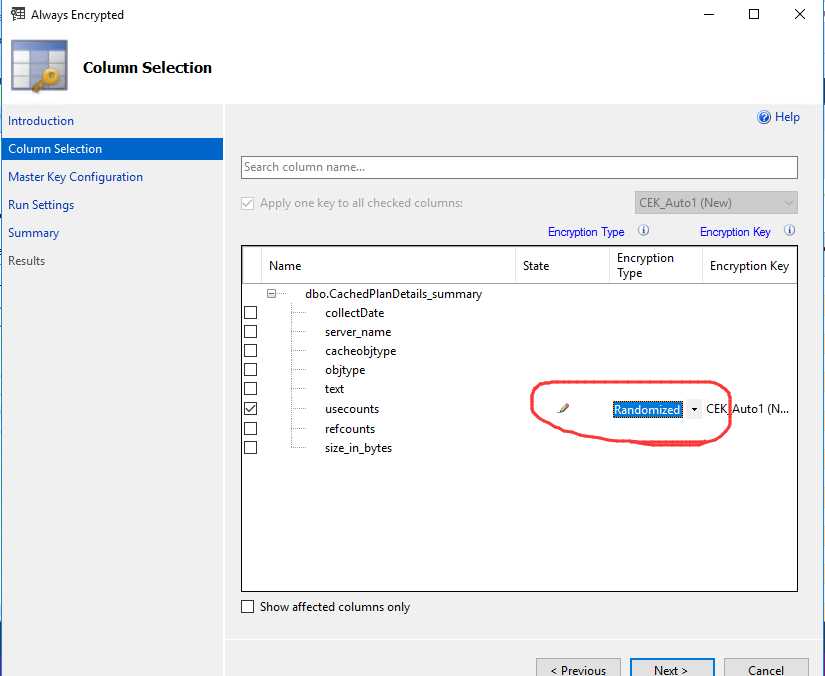Select the size_in_bytes row name
Image resolution: width=825 pixels, height=676 pixels.
click(358, 448)
